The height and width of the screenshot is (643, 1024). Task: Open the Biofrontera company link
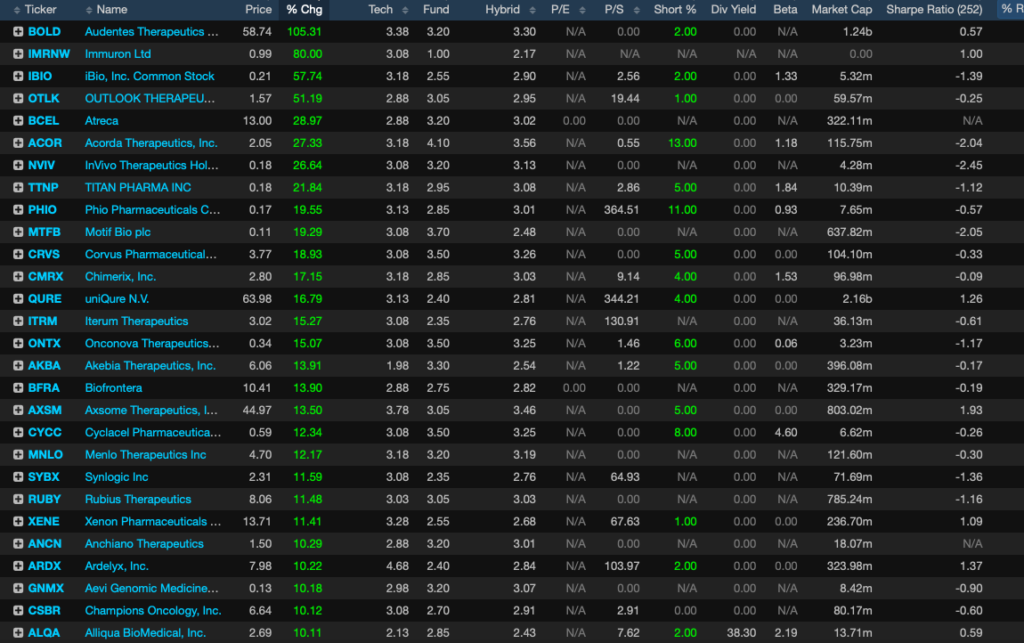pyautogui.click(x=113, y=387)
